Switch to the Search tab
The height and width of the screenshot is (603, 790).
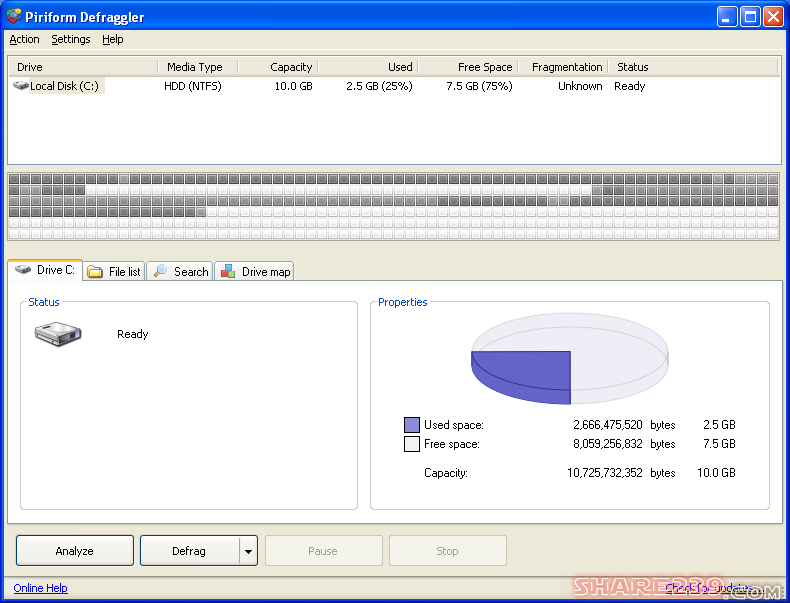click(x=180, y=272)
